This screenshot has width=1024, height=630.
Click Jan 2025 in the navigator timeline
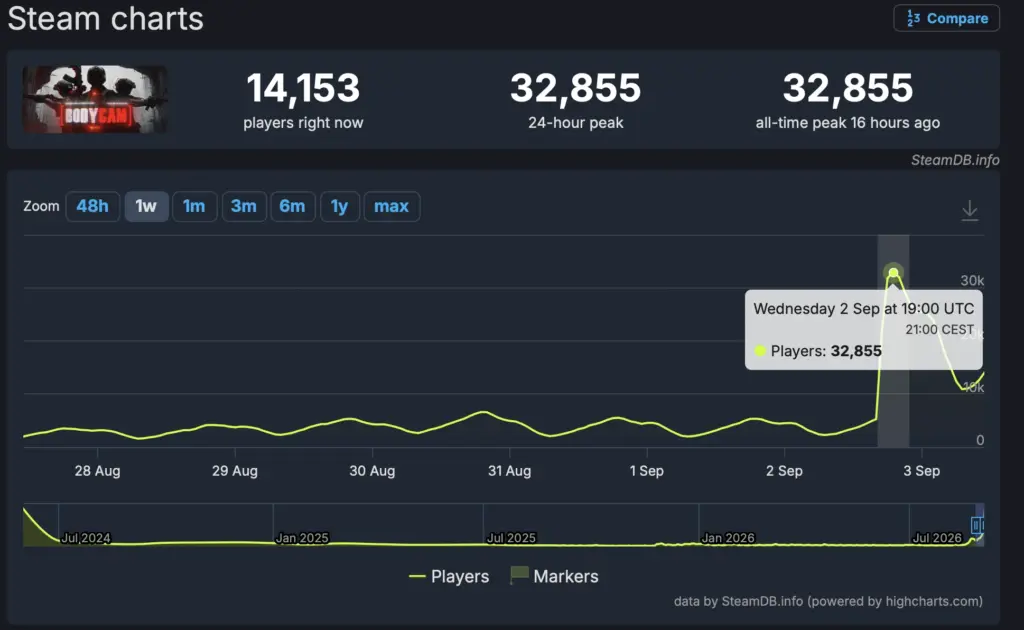[302, 538]
